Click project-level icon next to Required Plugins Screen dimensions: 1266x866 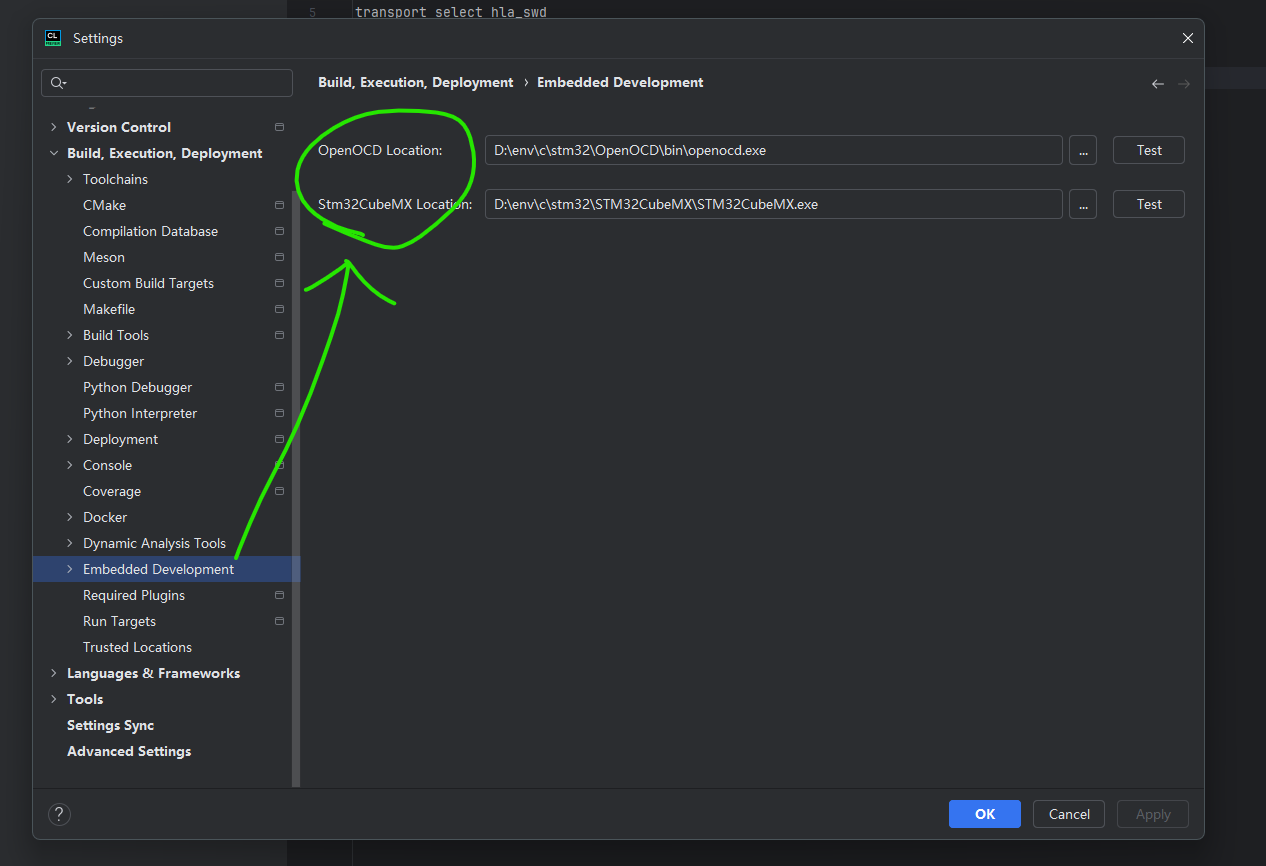point(279,595)
